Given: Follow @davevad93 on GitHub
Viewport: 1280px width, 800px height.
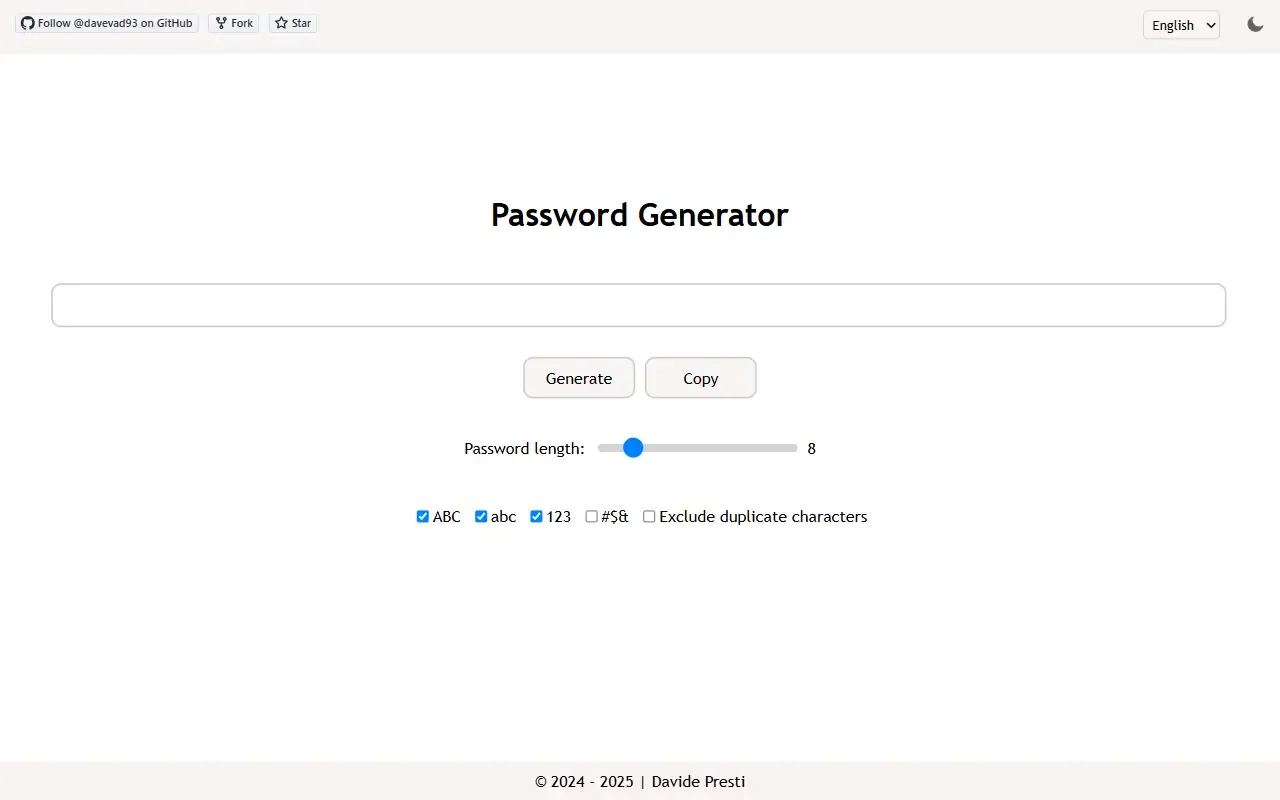Looking at the screenshot, I should click(x=106, y=23).
